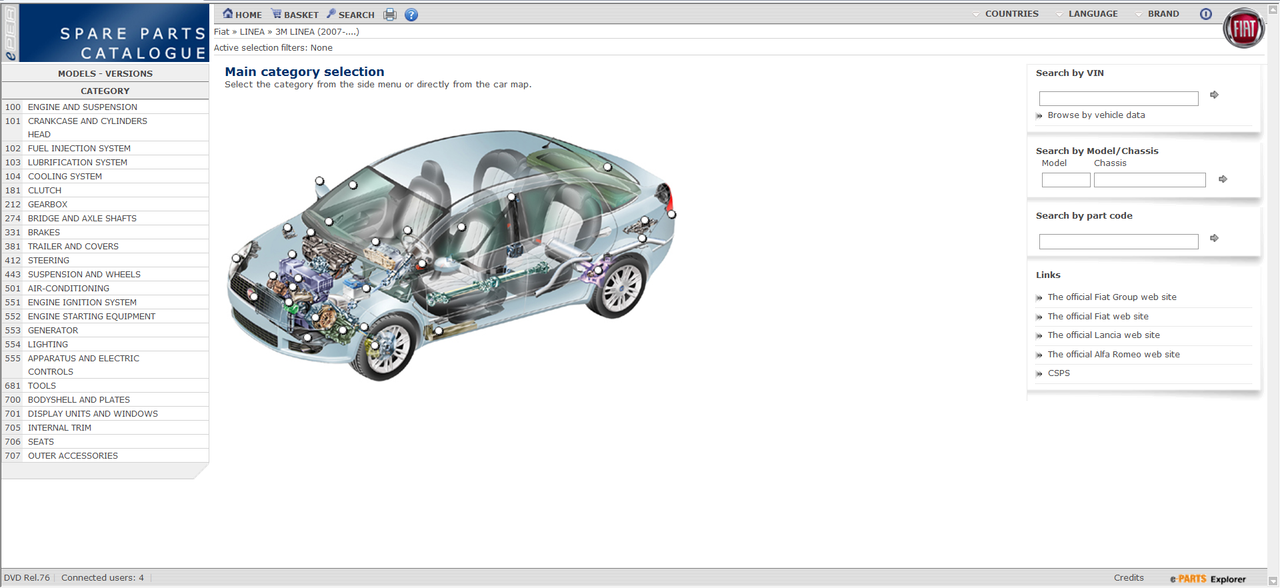The image size is (1280, 588).
Task: Click the Chassis input field
Action: 1150,180
